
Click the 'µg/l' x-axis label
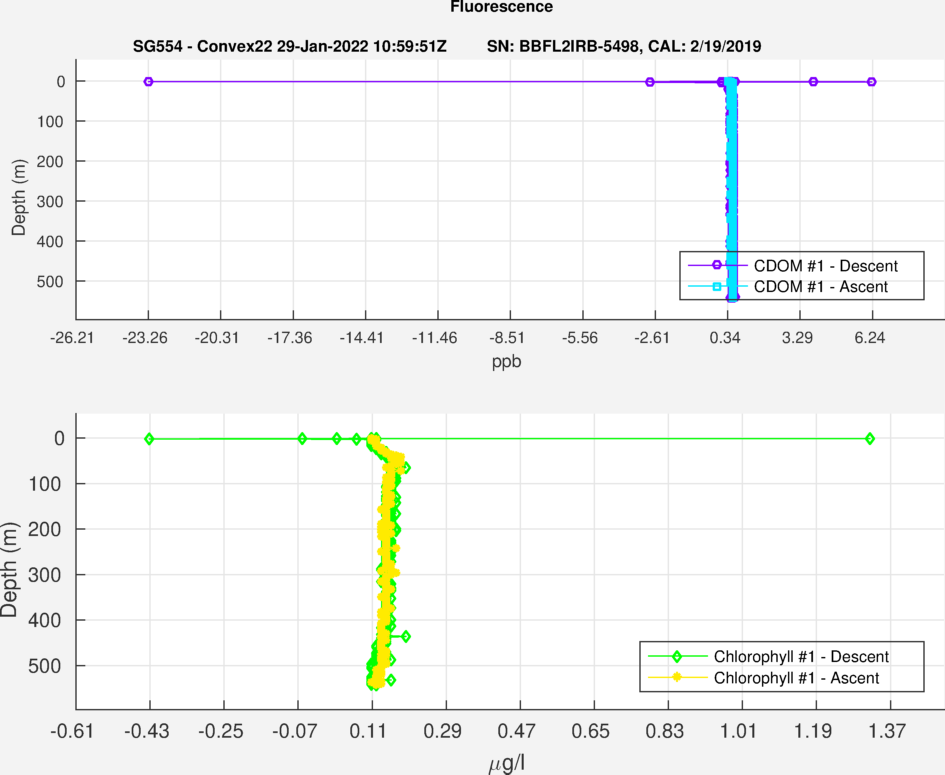point(506,764)
